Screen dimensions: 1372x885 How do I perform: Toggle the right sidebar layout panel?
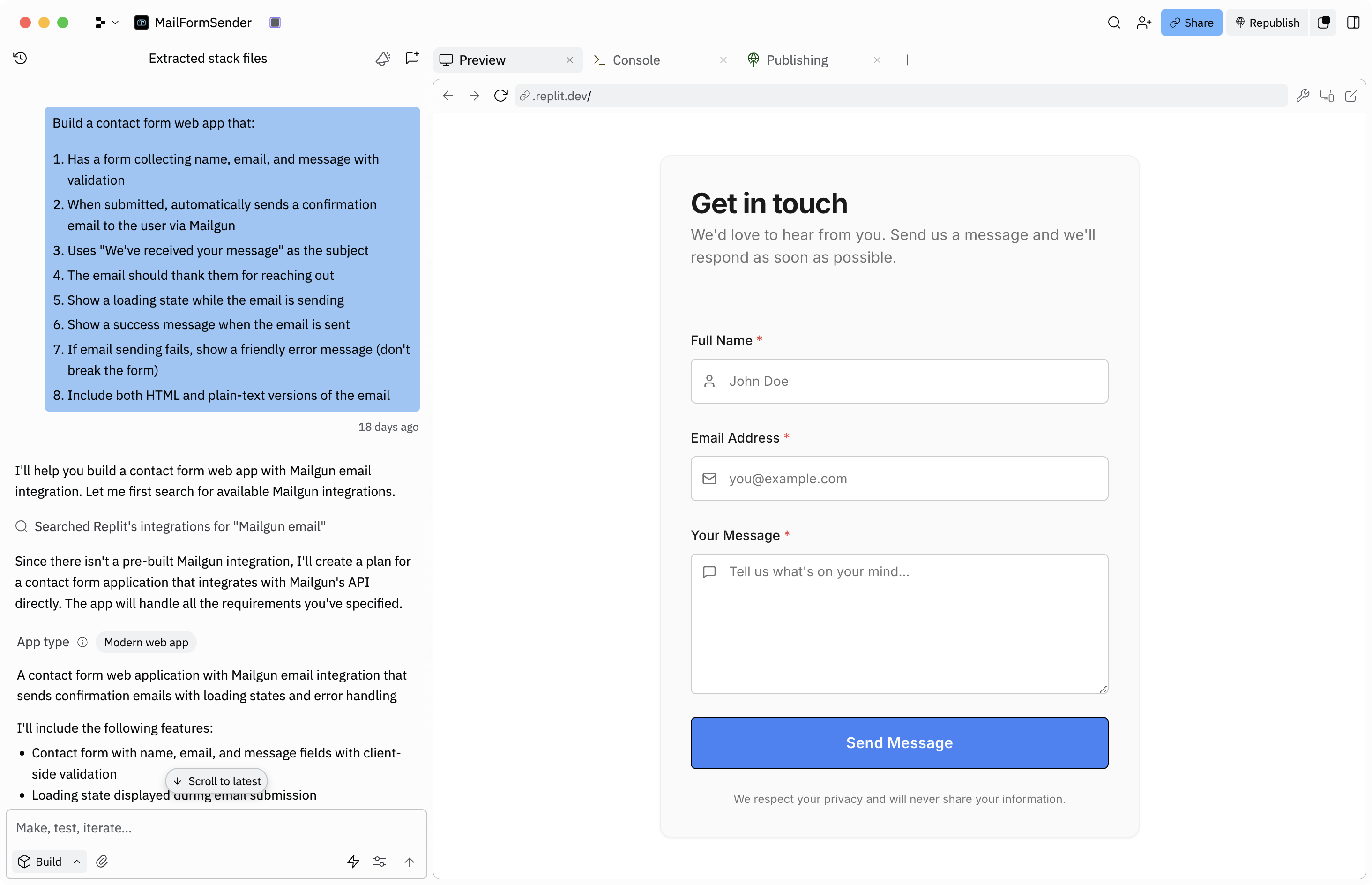pos(1353,22)
